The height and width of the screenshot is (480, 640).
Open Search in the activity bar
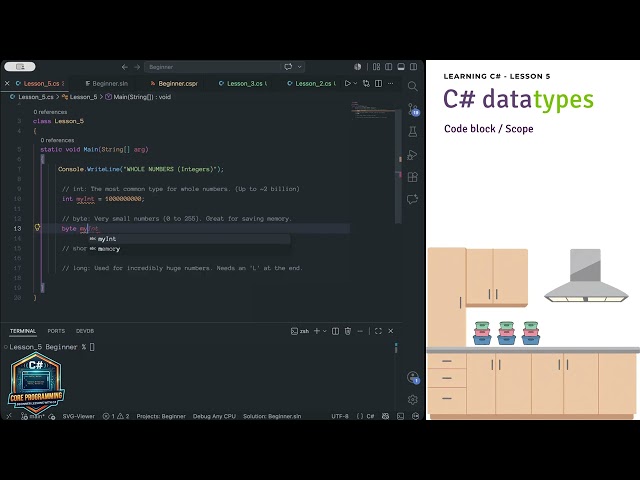pos(413,86)
